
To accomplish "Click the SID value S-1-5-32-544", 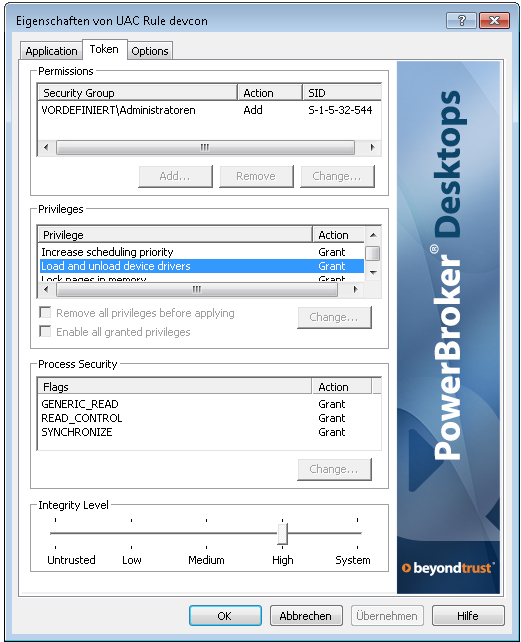I will point(340,110).
